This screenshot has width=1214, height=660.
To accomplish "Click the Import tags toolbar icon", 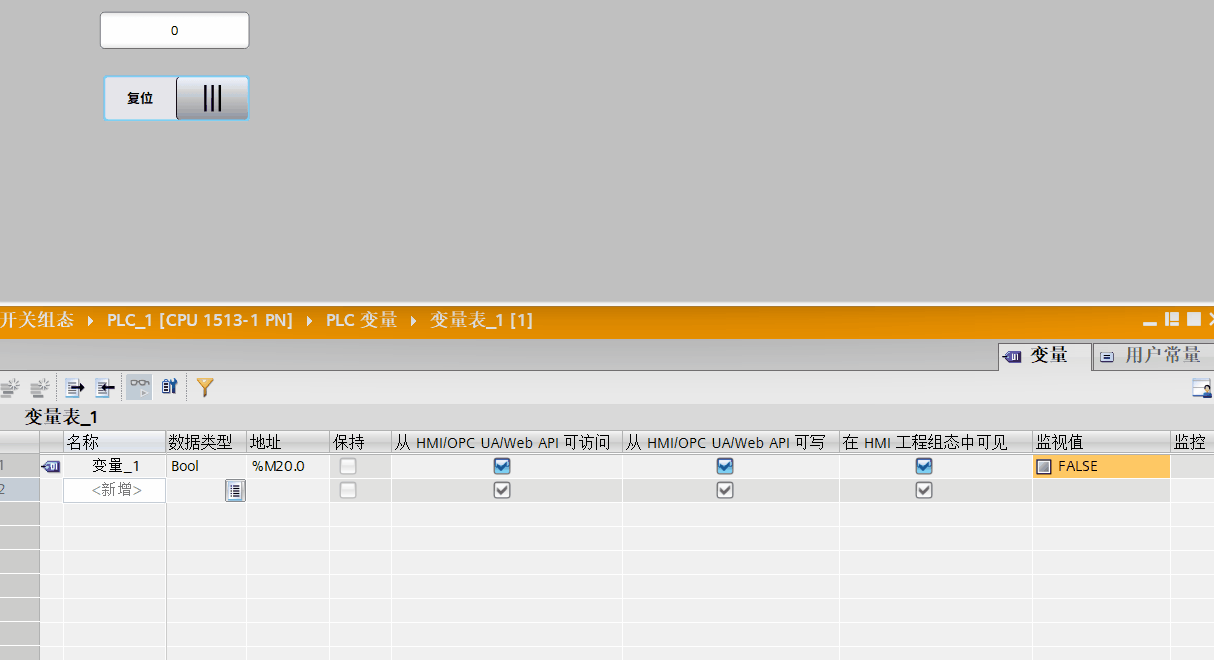I will click(105, 387).
